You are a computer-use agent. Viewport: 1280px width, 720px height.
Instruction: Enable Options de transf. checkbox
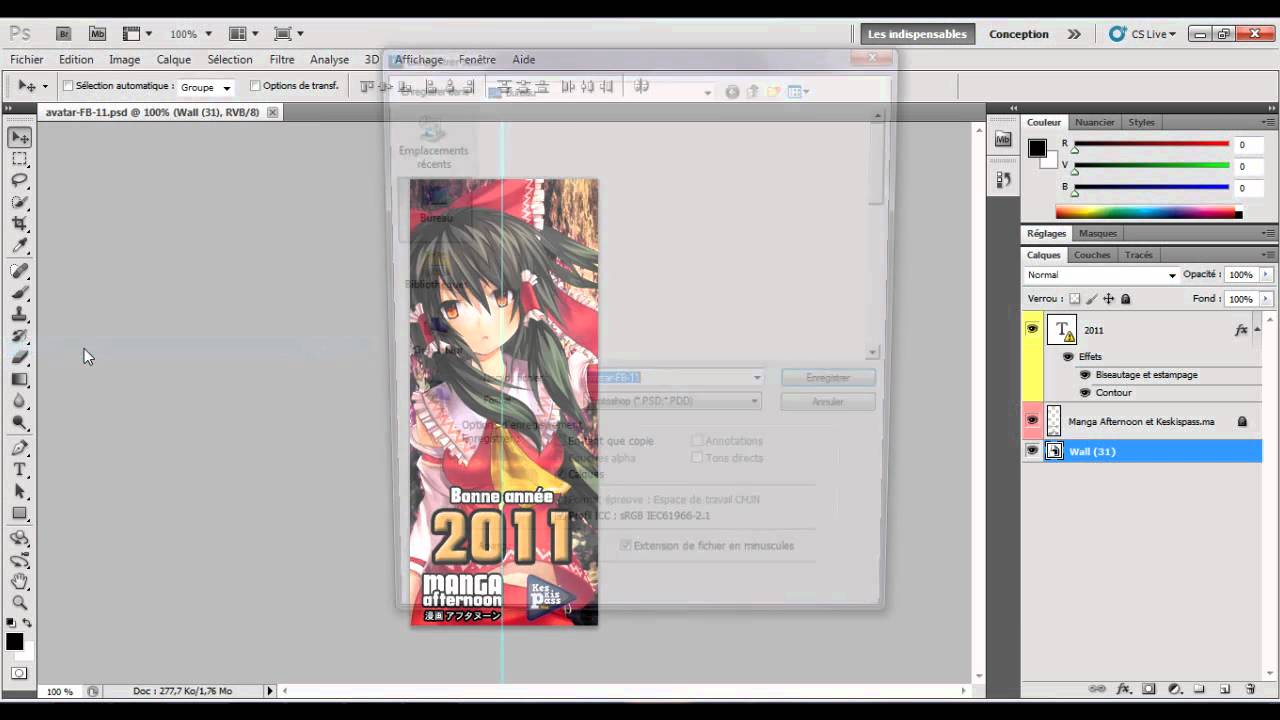point(255,86)
